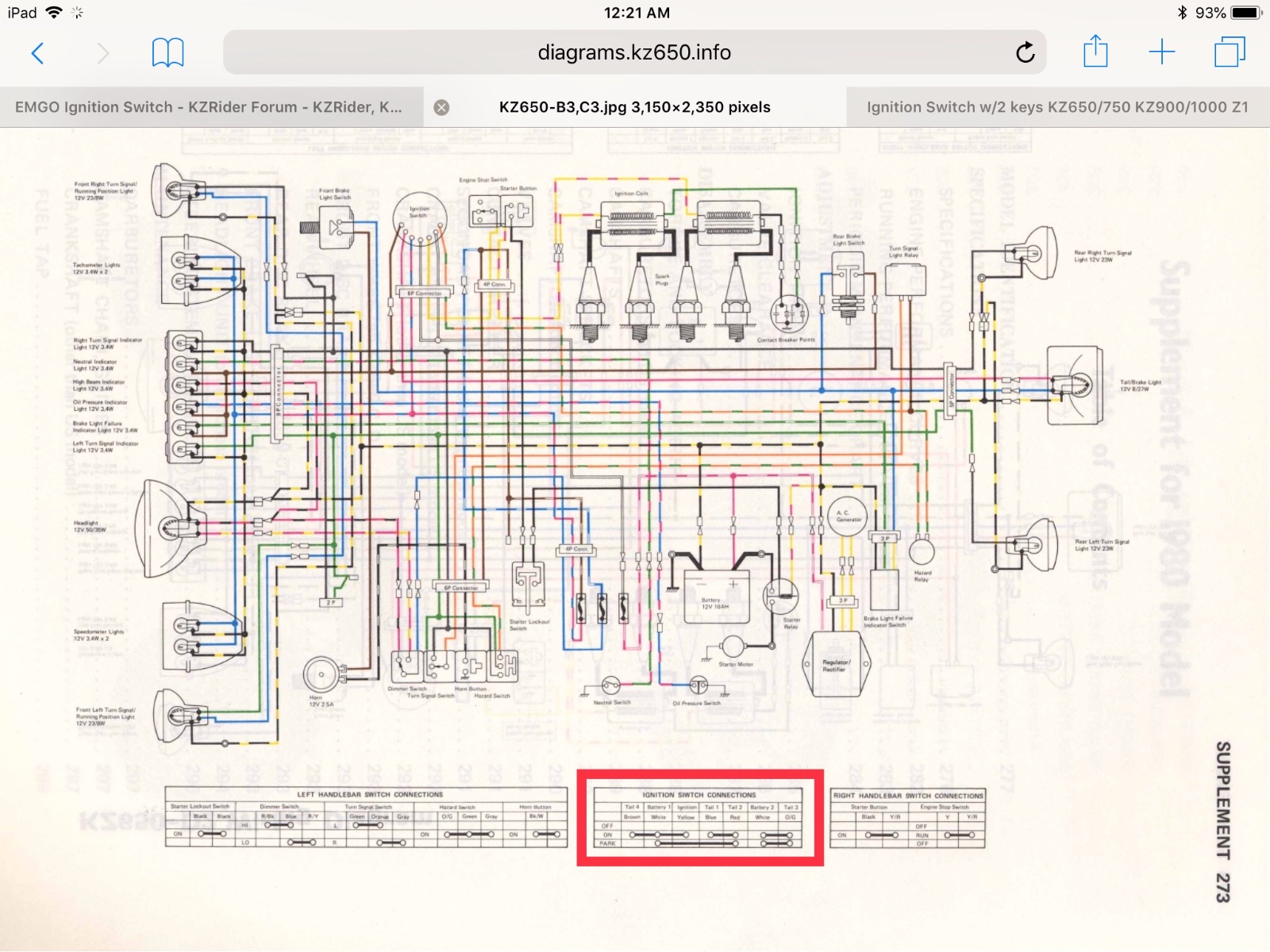Tap the Safari back arrow
The image size is (1270, 952).
tap(37, 53)
